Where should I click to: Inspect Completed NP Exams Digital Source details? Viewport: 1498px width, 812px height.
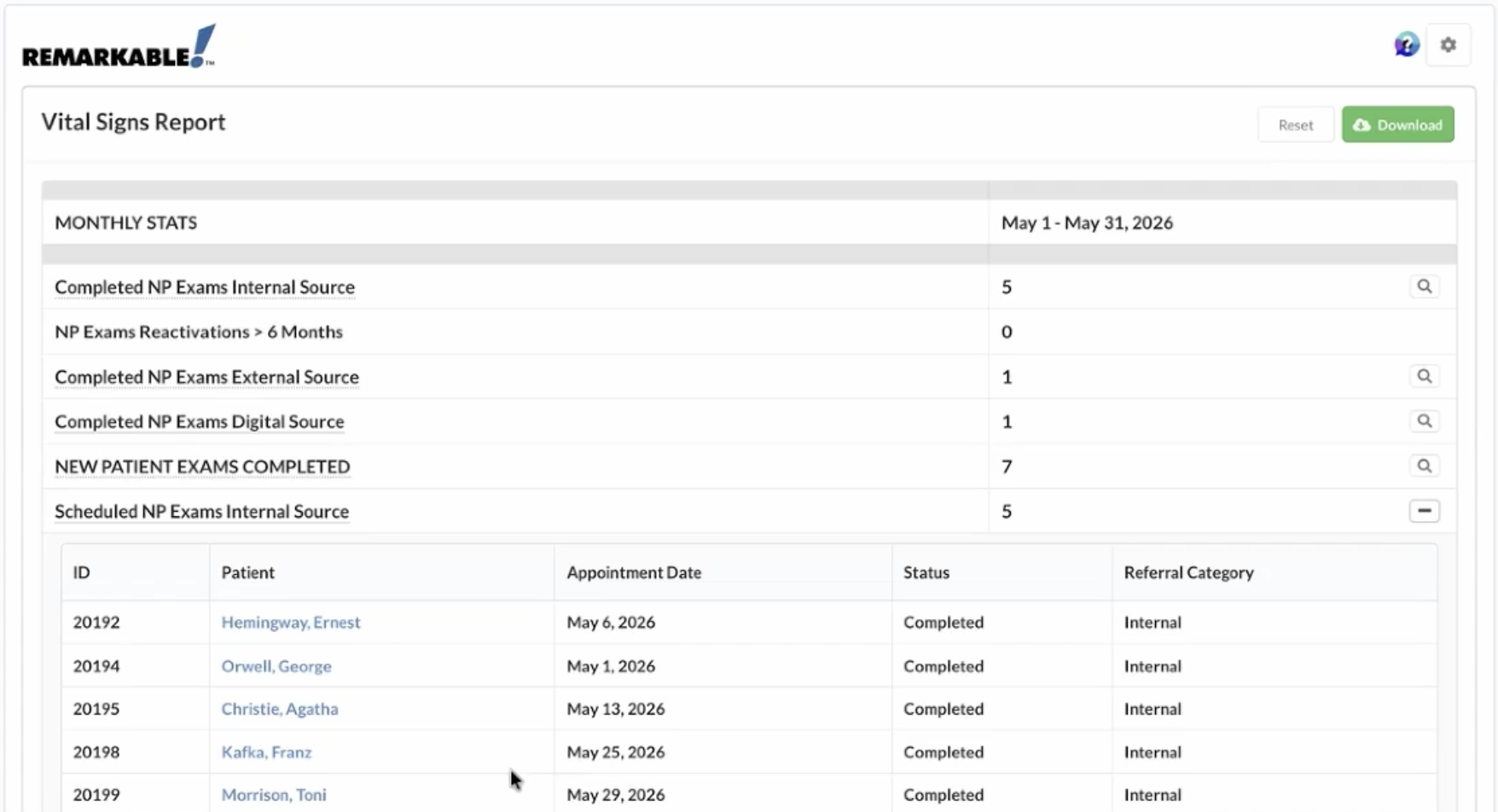click(x=1424, y=421)
